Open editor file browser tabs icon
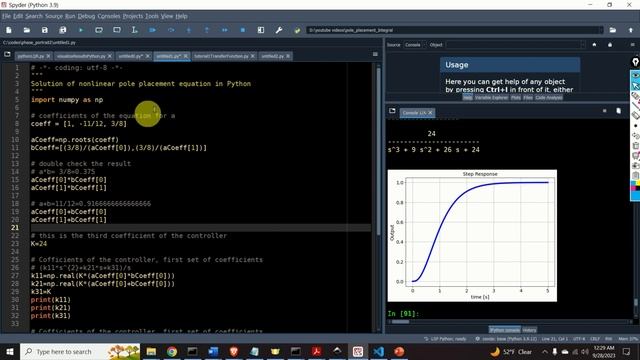This screenshot has width=640, height=360. coord(7,54)
